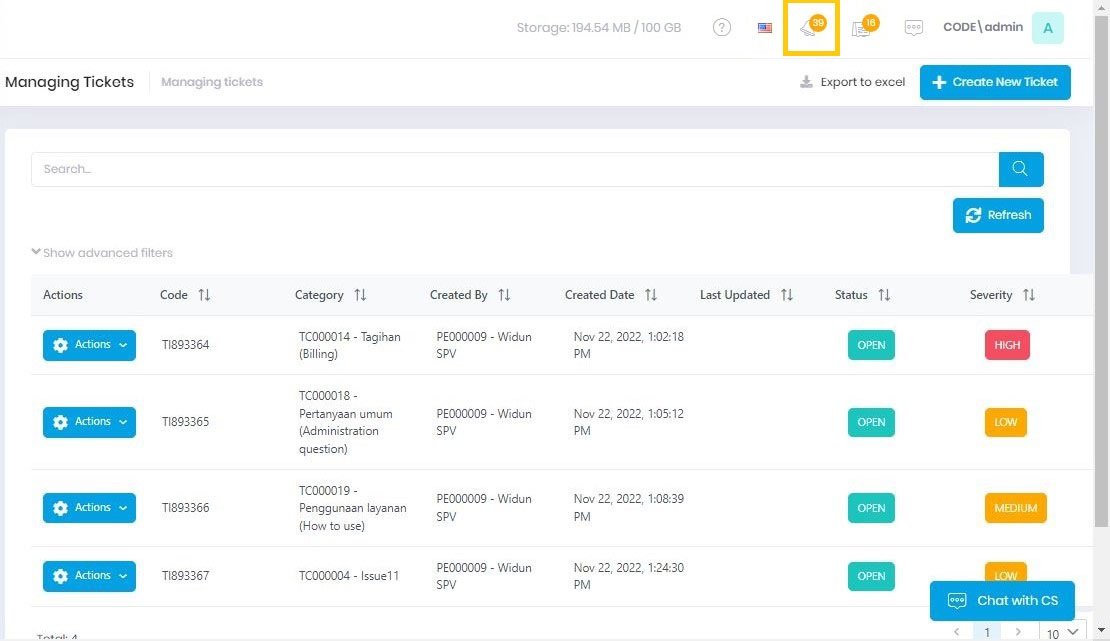Open the language flag selector
Image resolution: width=1110 pixels, height=641 pixels.
pos(765,28)
